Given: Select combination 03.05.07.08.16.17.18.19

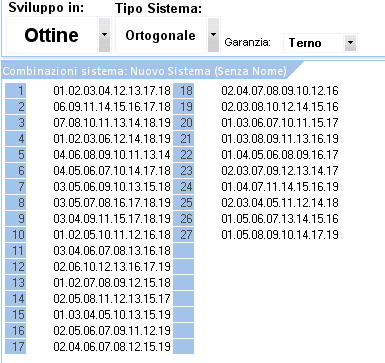Looking at the screenshot, I should coord(112,203).
